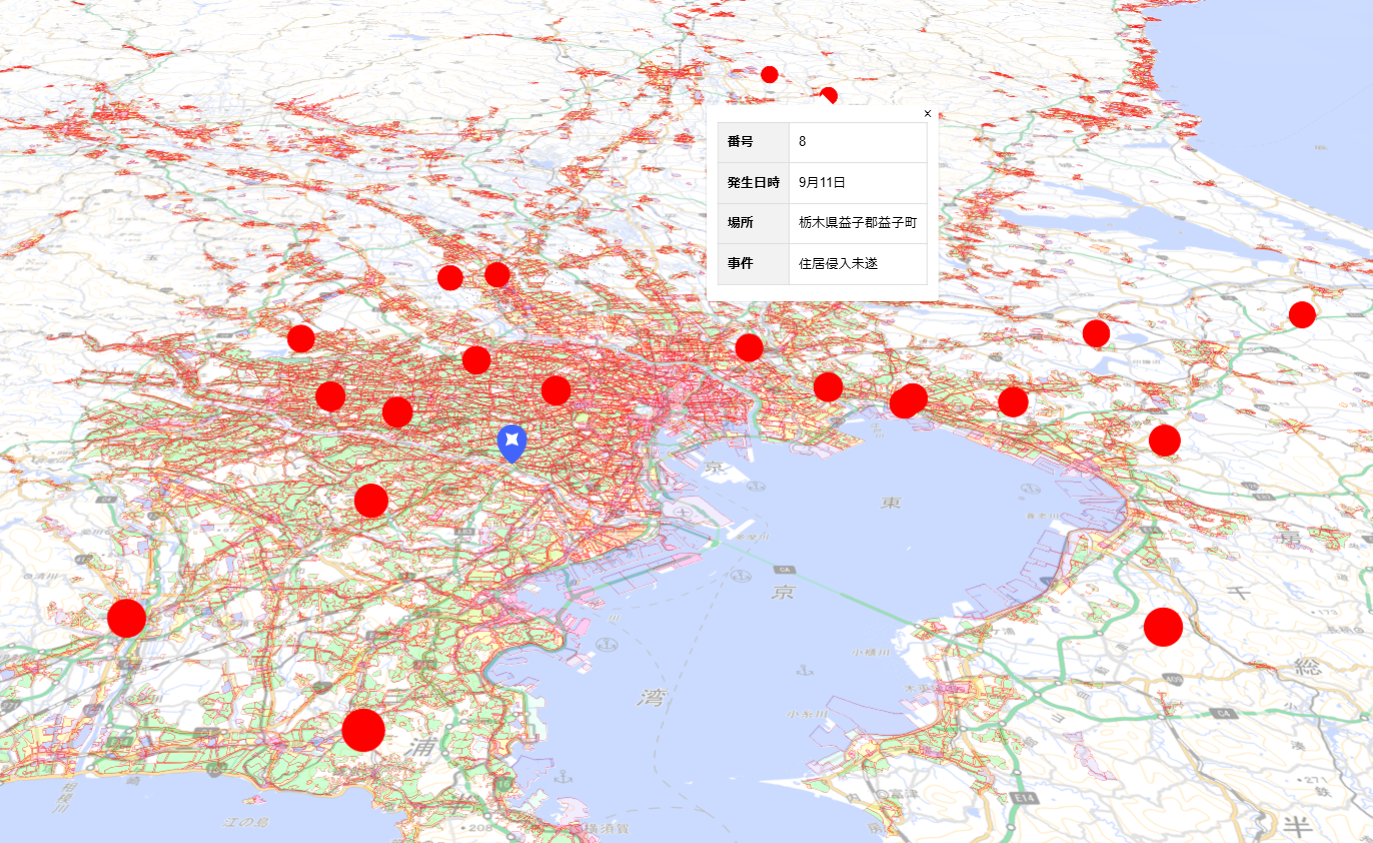Select the rightmost red marker on map
1373x843 pixels.
pos(1301,315)
